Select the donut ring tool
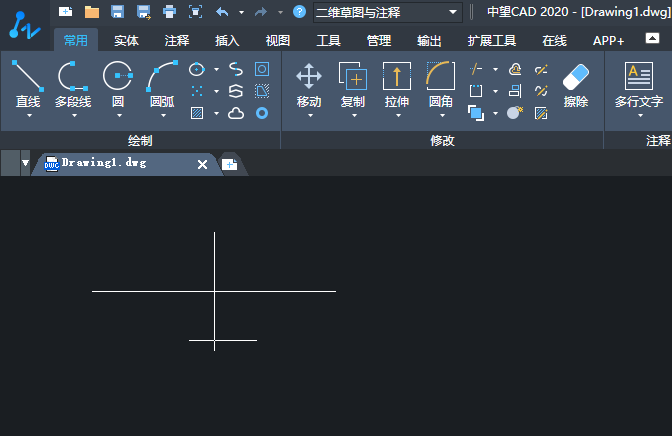 pos(262,113)
